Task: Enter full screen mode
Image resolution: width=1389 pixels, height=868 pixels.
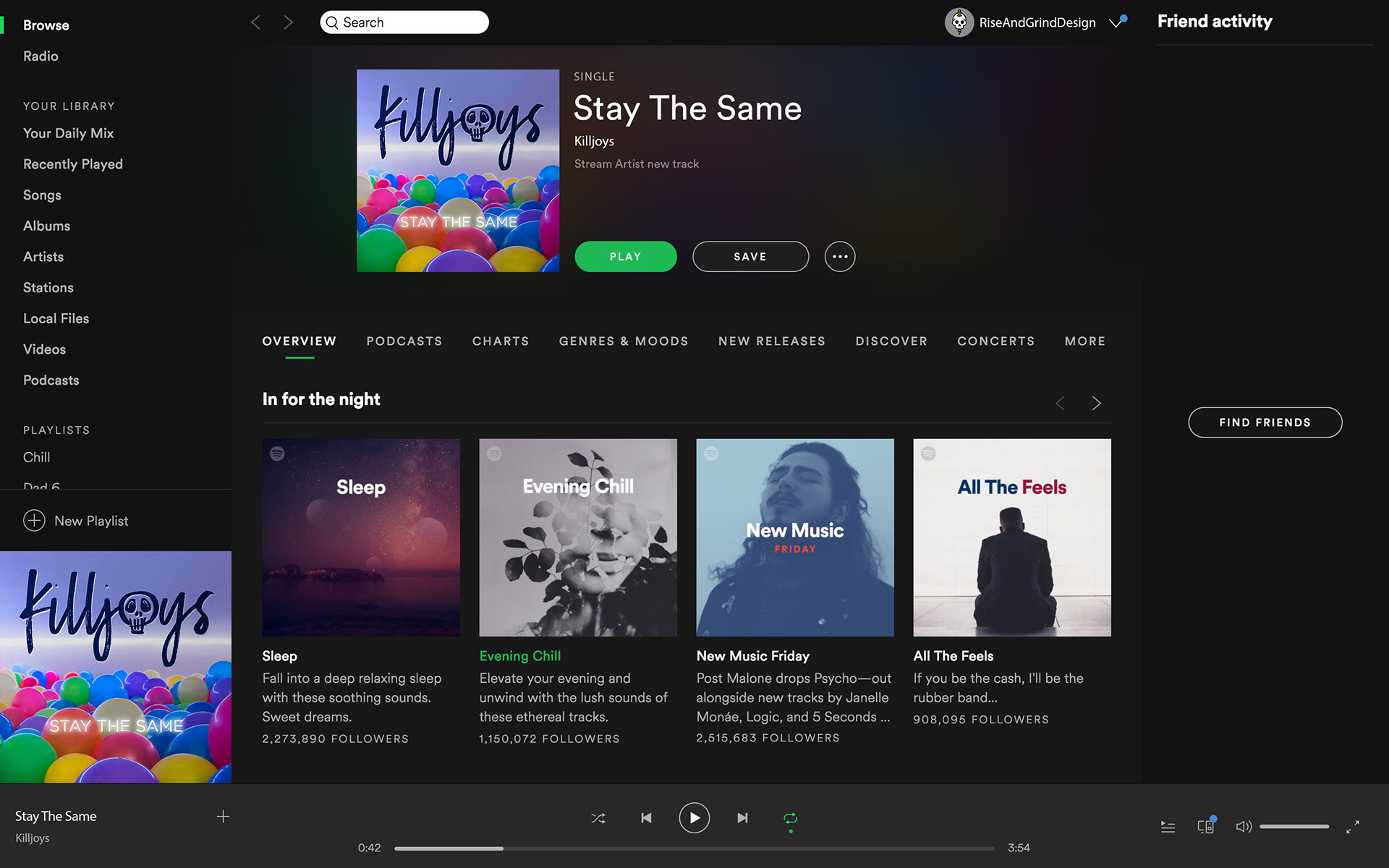Action: (x=1353, y=827)
